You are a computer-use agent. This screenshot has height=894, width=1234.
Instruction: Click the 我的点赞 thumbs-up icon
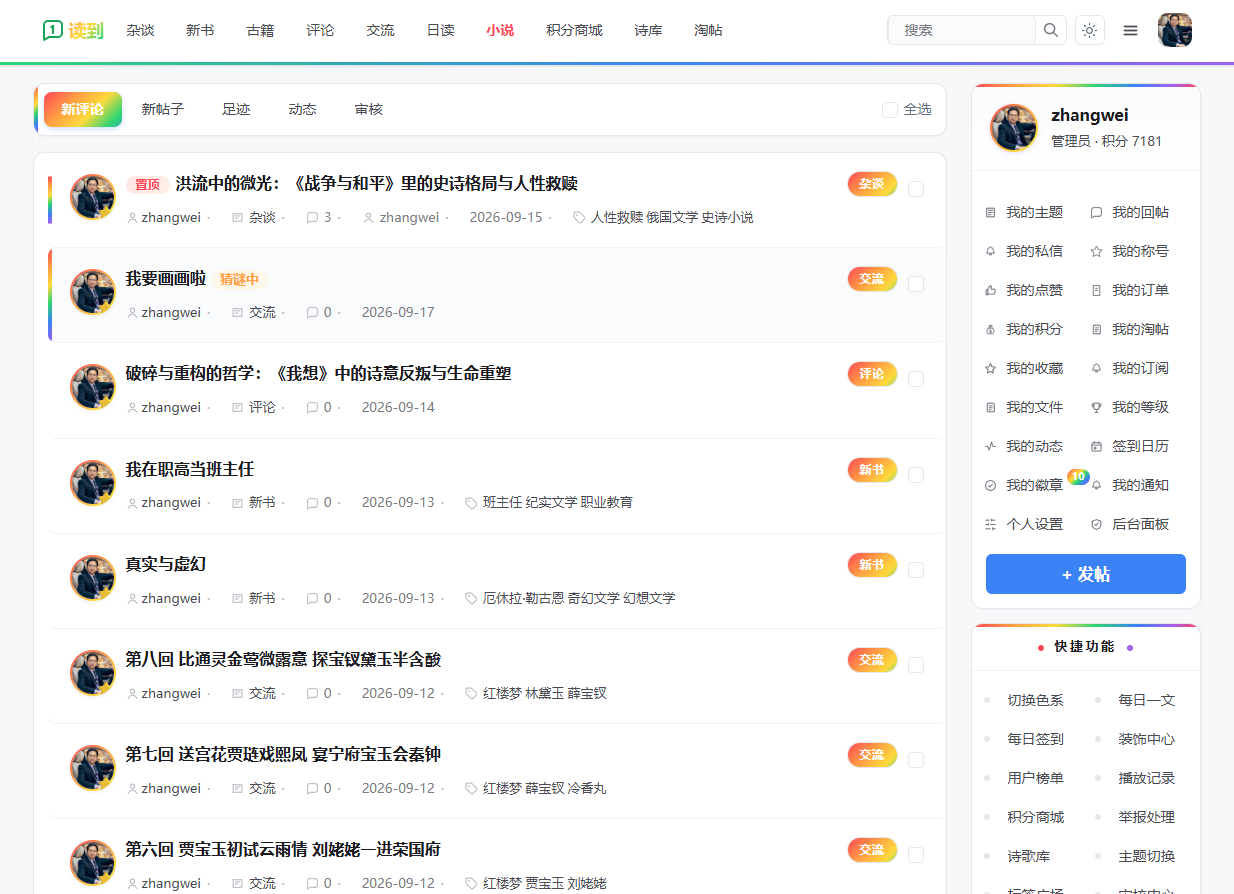point(990,291)
